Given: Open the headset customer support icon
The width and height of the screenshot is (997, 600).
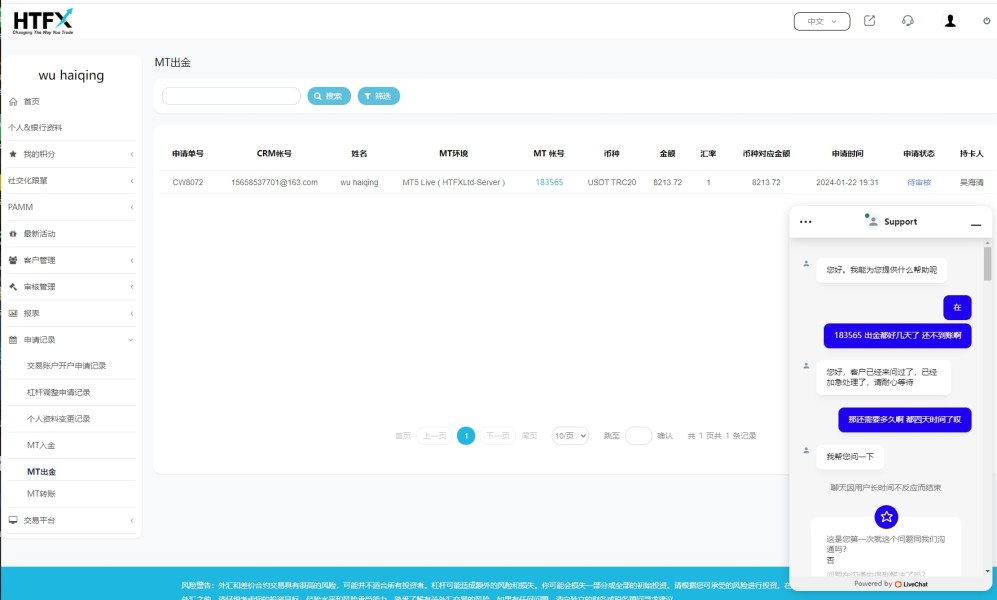Looking at the screenshot, I should pyautogui.click(x=908, y=21).
